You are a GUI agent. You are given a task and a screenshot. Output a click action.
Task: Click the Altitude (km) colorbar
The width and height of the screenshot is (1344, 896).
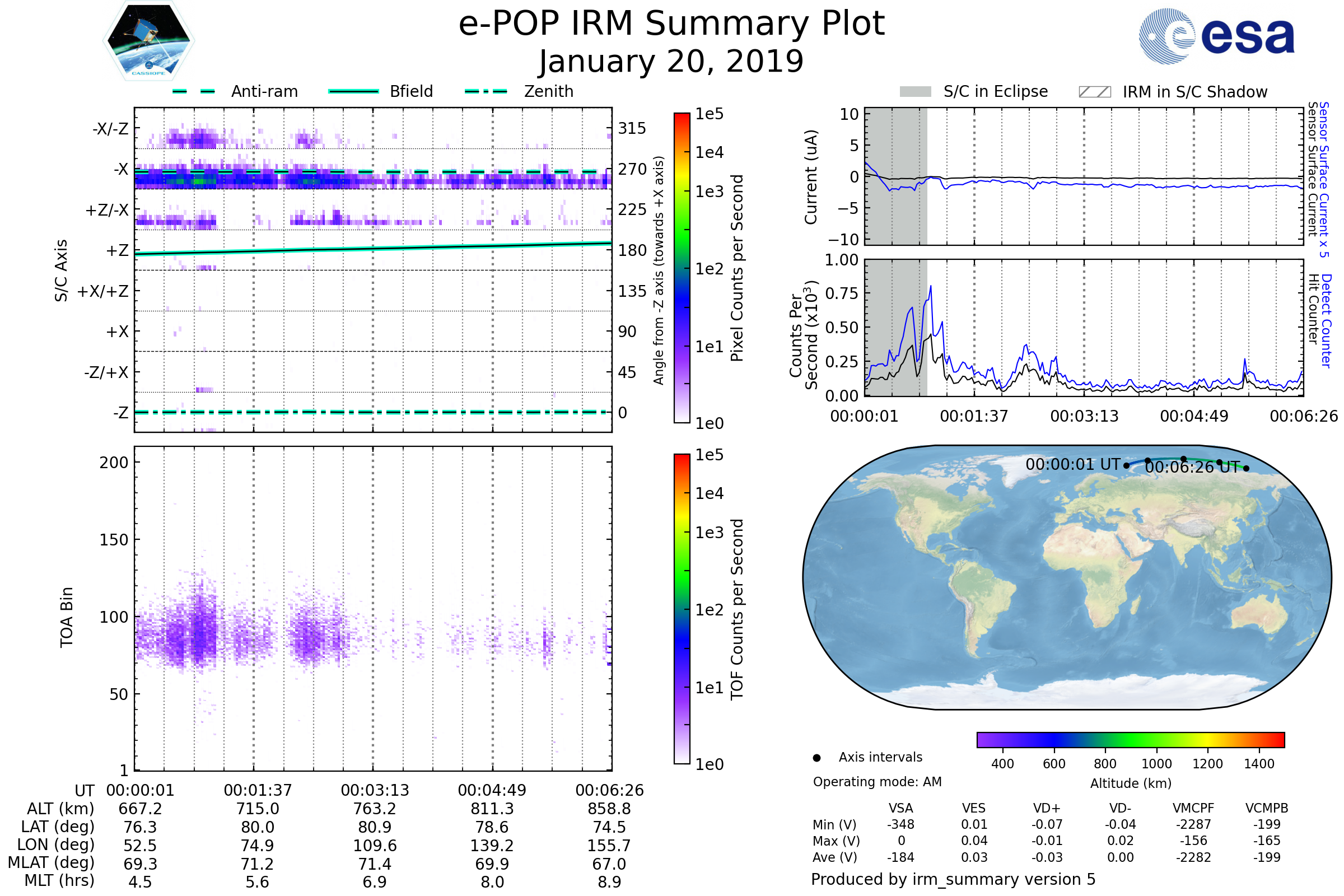(x=1130, y=739)
